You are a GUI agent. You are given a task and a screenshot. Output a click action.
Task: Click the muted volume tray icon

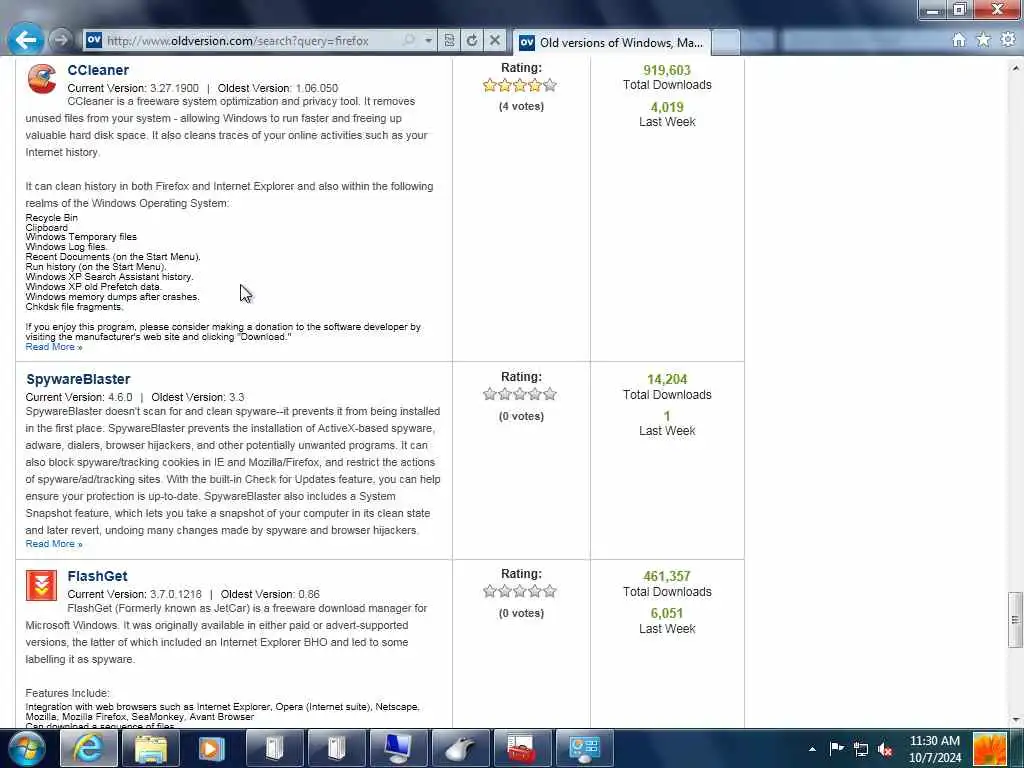(x=886, y=749)
